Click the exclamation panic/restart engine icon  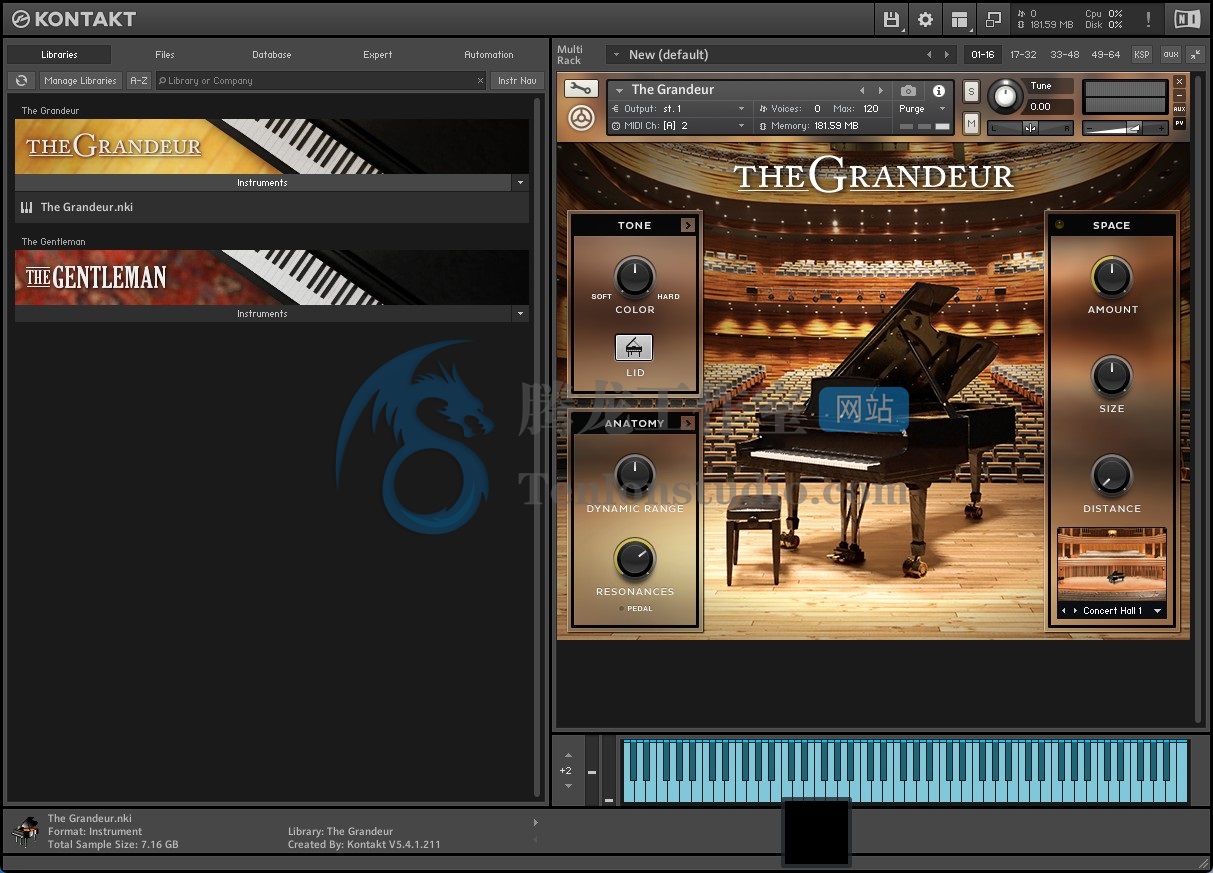click(1148, 19)
